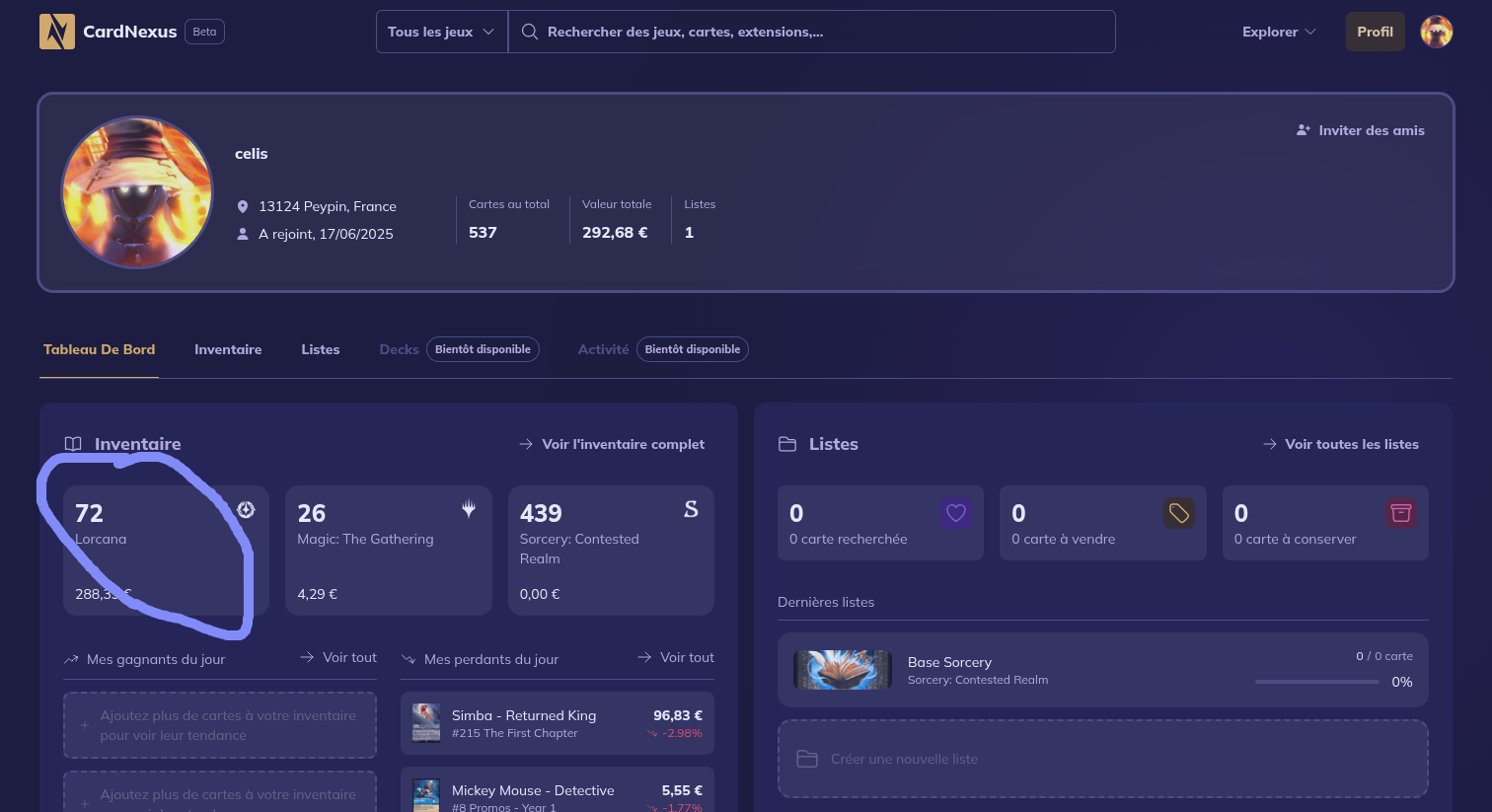The height and width of the screenshot is (812, 1492).
Task: Click the Lorcana game icon
Action: click(246, 509)
